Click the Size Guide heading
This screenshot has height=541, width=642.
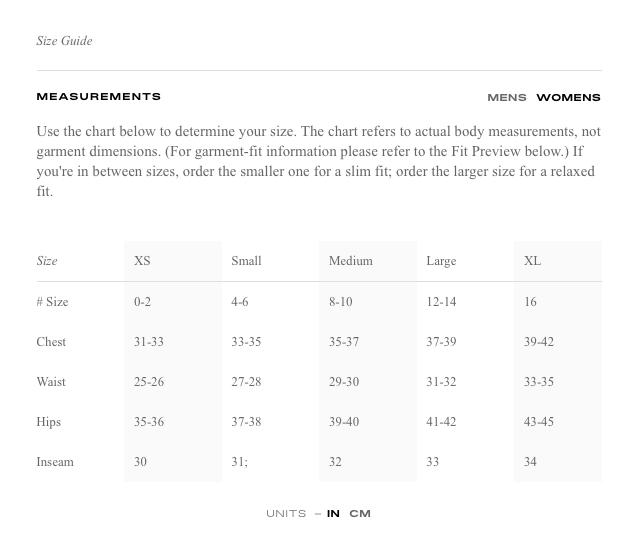coord(64,41)
